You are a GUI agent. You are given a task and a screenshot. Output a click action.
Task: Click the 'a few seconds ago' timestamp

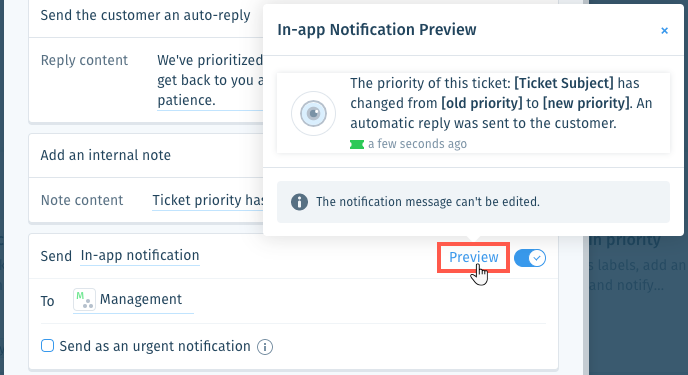point(417,144)
